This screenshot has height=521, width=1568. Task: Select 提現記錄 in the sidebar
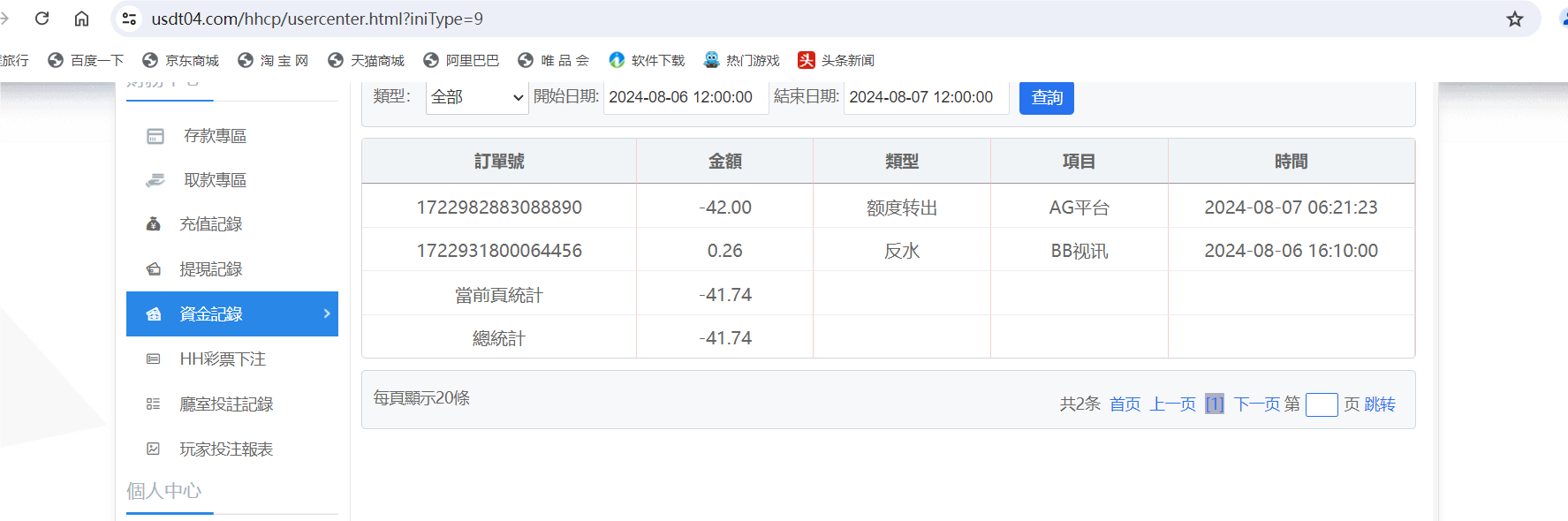pyautogui.click(x=210, y=269)
